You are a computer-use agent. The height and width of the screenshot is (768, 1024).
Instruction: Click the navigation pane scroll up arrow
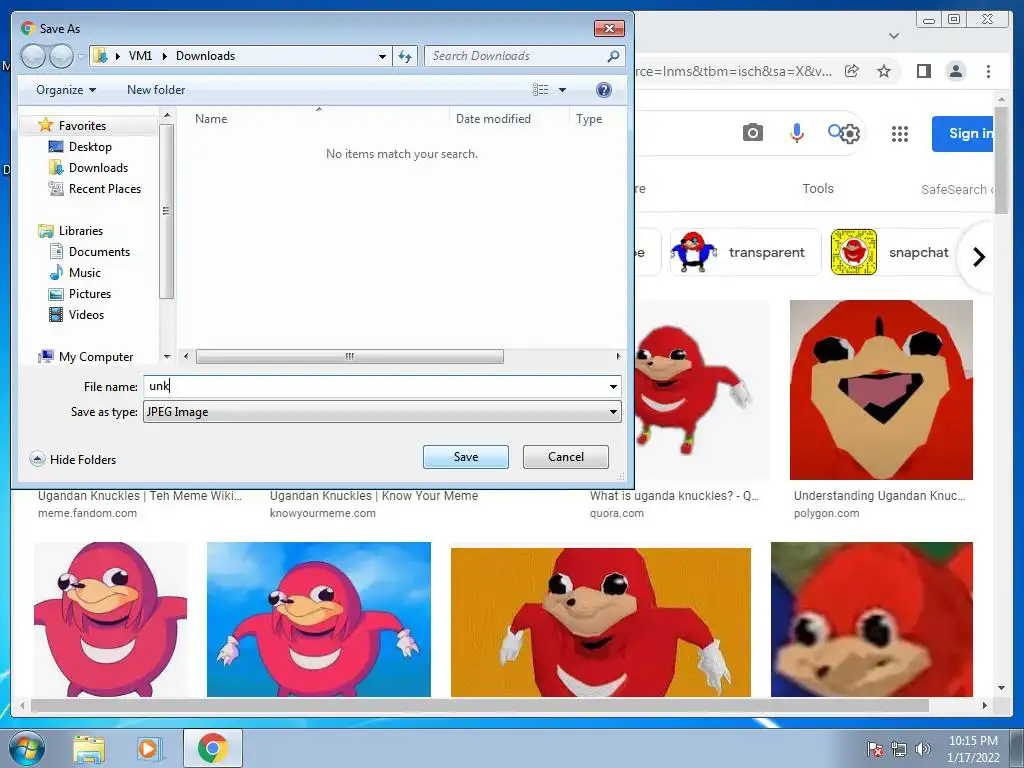click(167, 116)
